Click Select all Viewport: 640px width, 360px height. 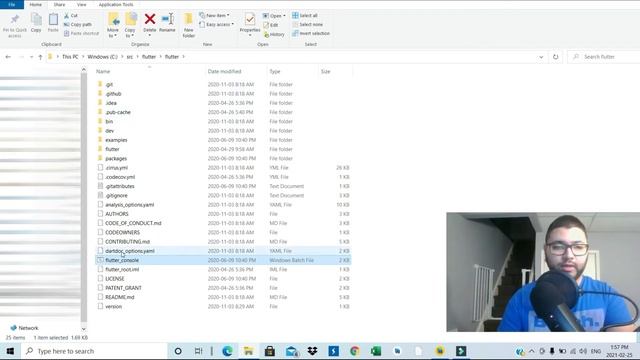[304, 16]
